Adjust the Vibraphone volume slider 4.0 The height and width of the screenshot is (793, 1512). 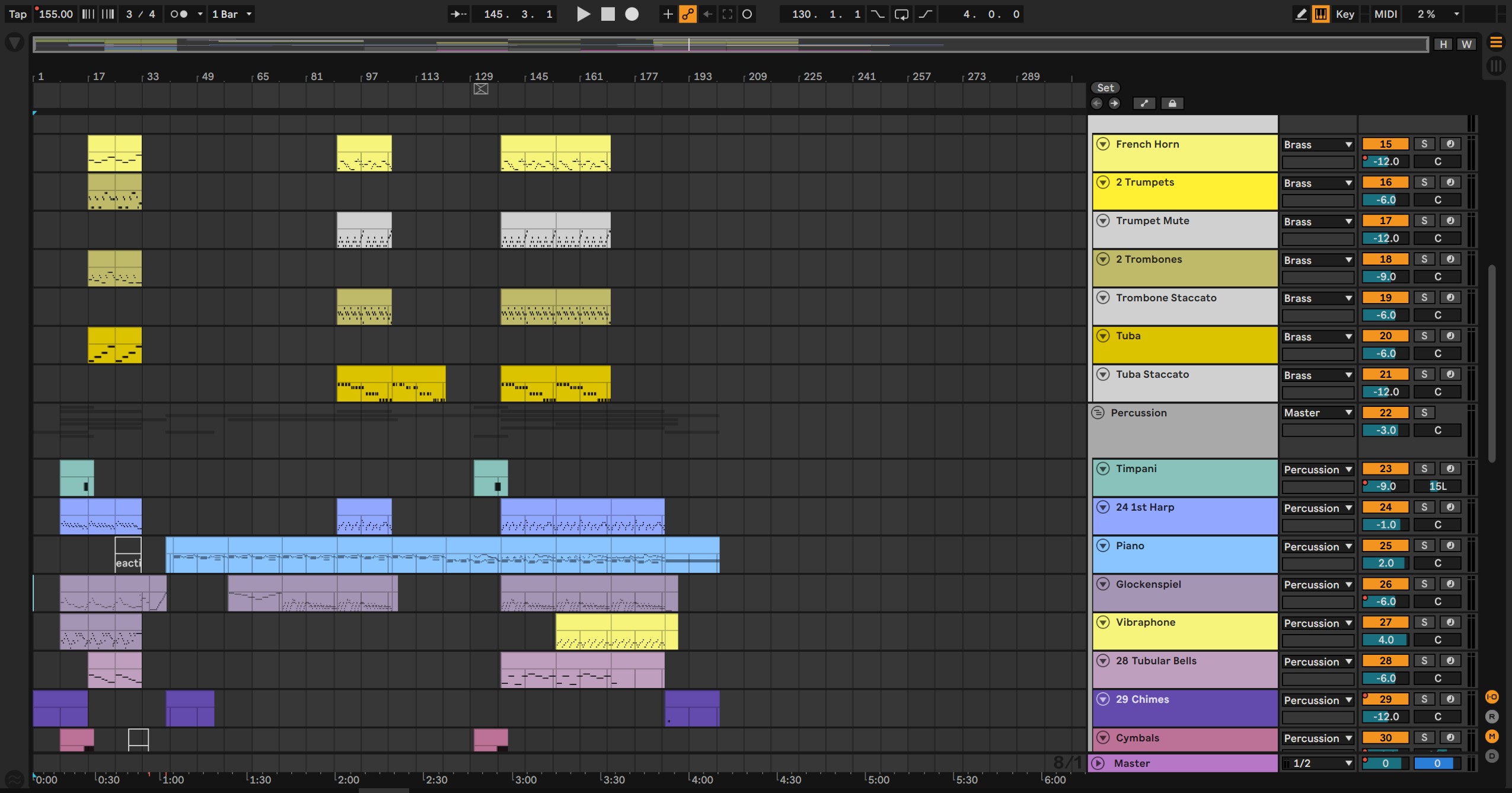[1386, 640]
